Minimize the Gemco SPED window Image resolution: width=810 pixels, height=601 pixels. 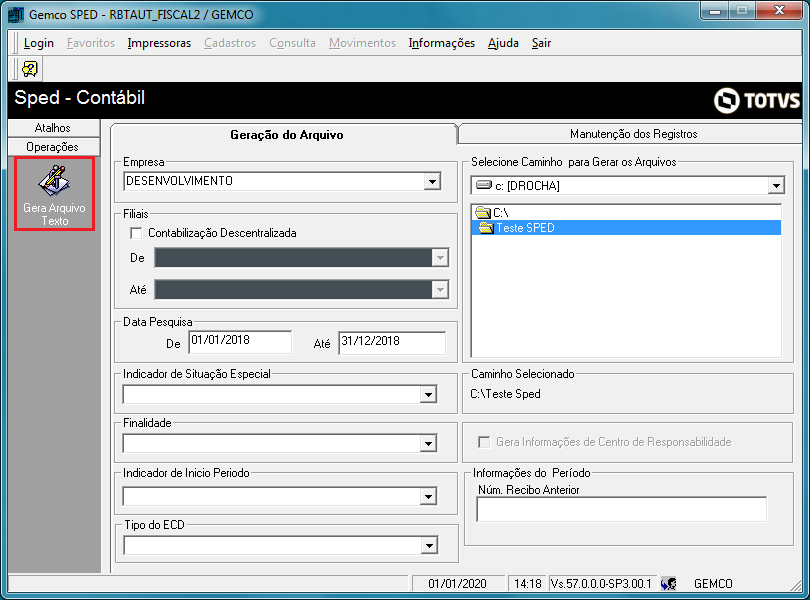point(715,11)
